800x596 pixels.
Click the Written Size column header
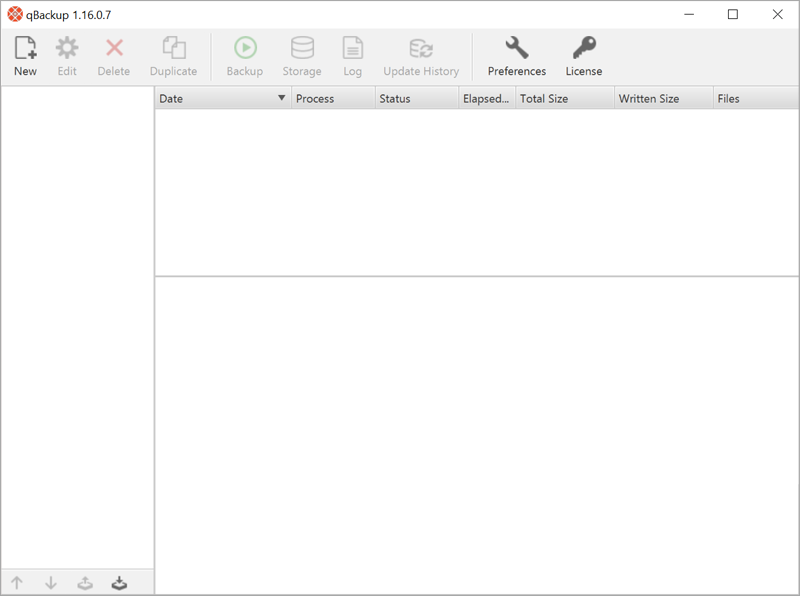click(664, 98)
